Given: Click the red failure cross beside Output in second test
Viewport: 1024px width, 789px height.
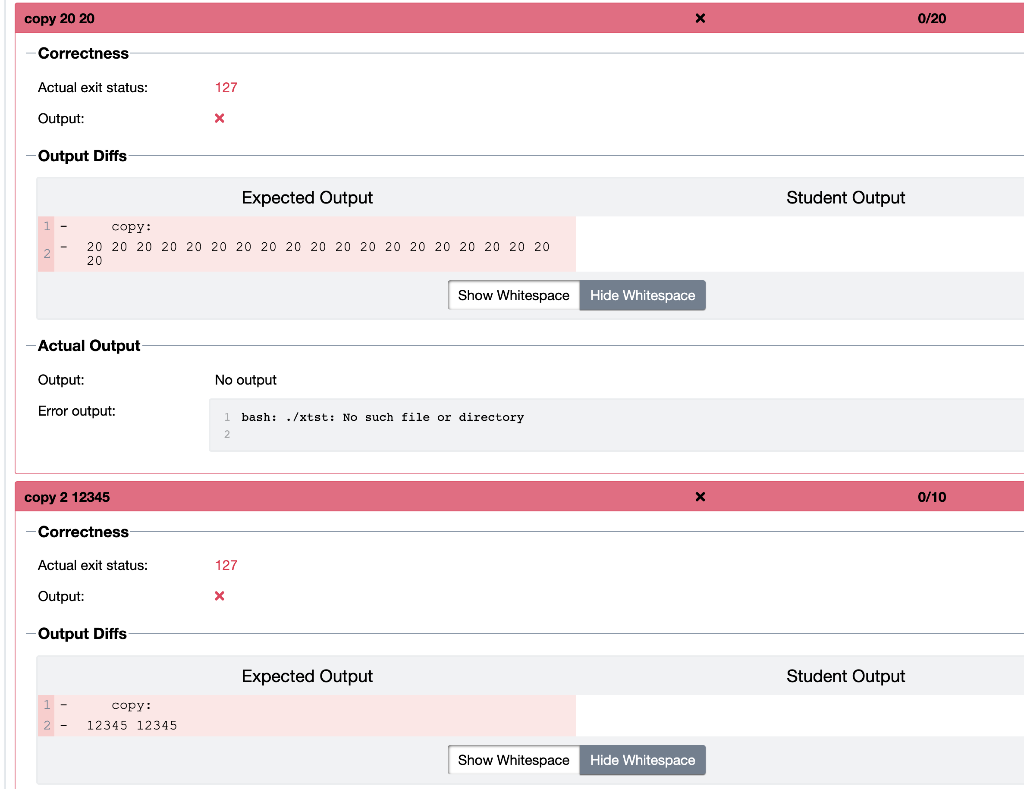Looking at the screenshot, I should (x=218, y=596).
